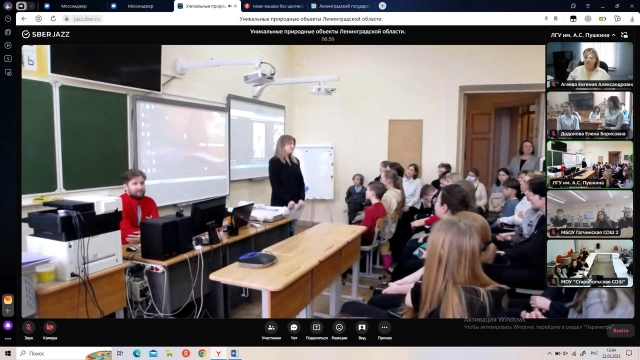Viewport: 640px width, 360px height.
Task: Collapse the ЛГУ им. А.С. Пушкина panel chevron
Action: pos(613,35)
